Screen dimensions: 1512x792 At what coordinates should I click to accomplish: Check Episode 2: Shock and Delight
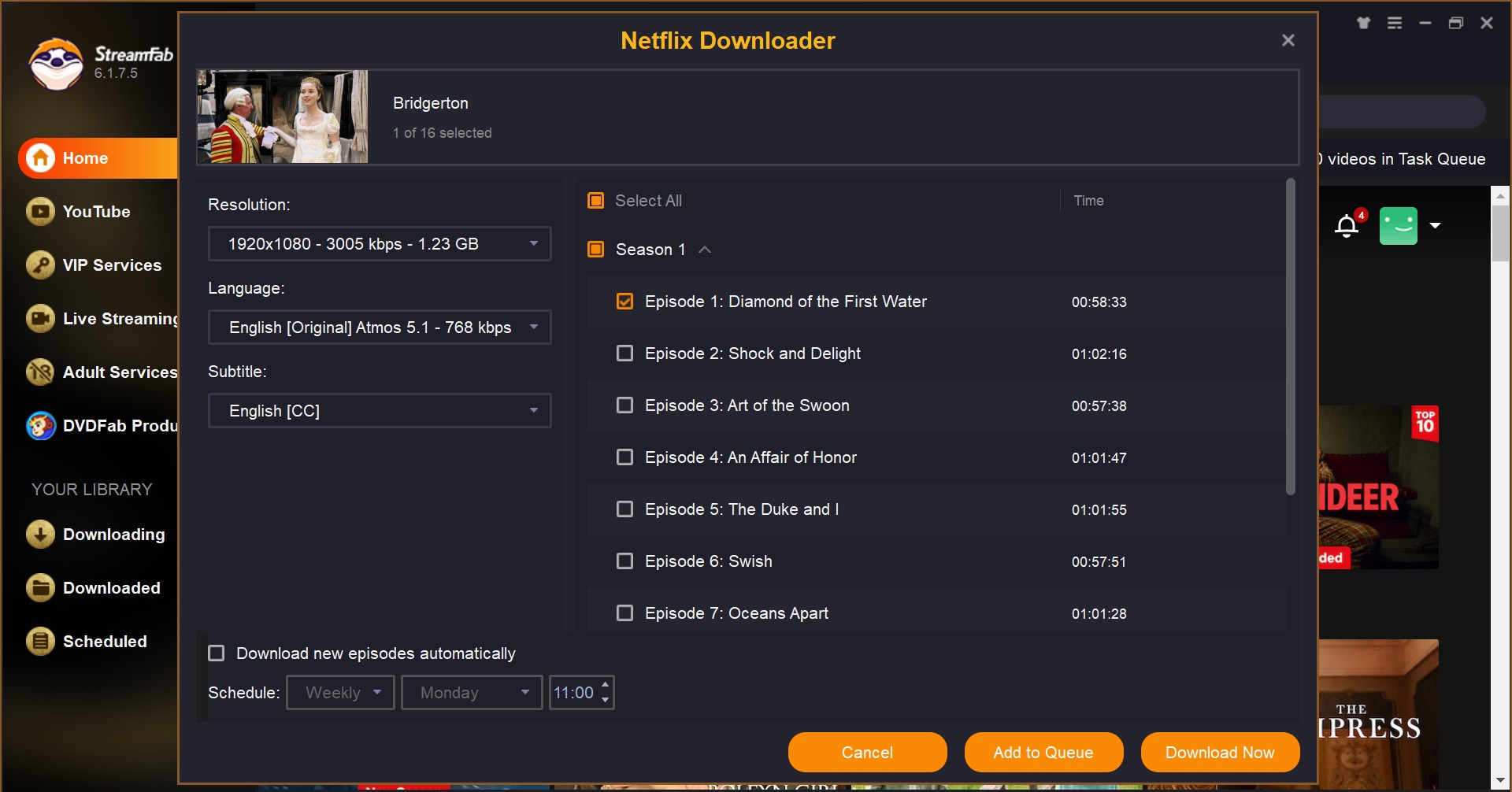pyautogui.click(x=624, y=353)
